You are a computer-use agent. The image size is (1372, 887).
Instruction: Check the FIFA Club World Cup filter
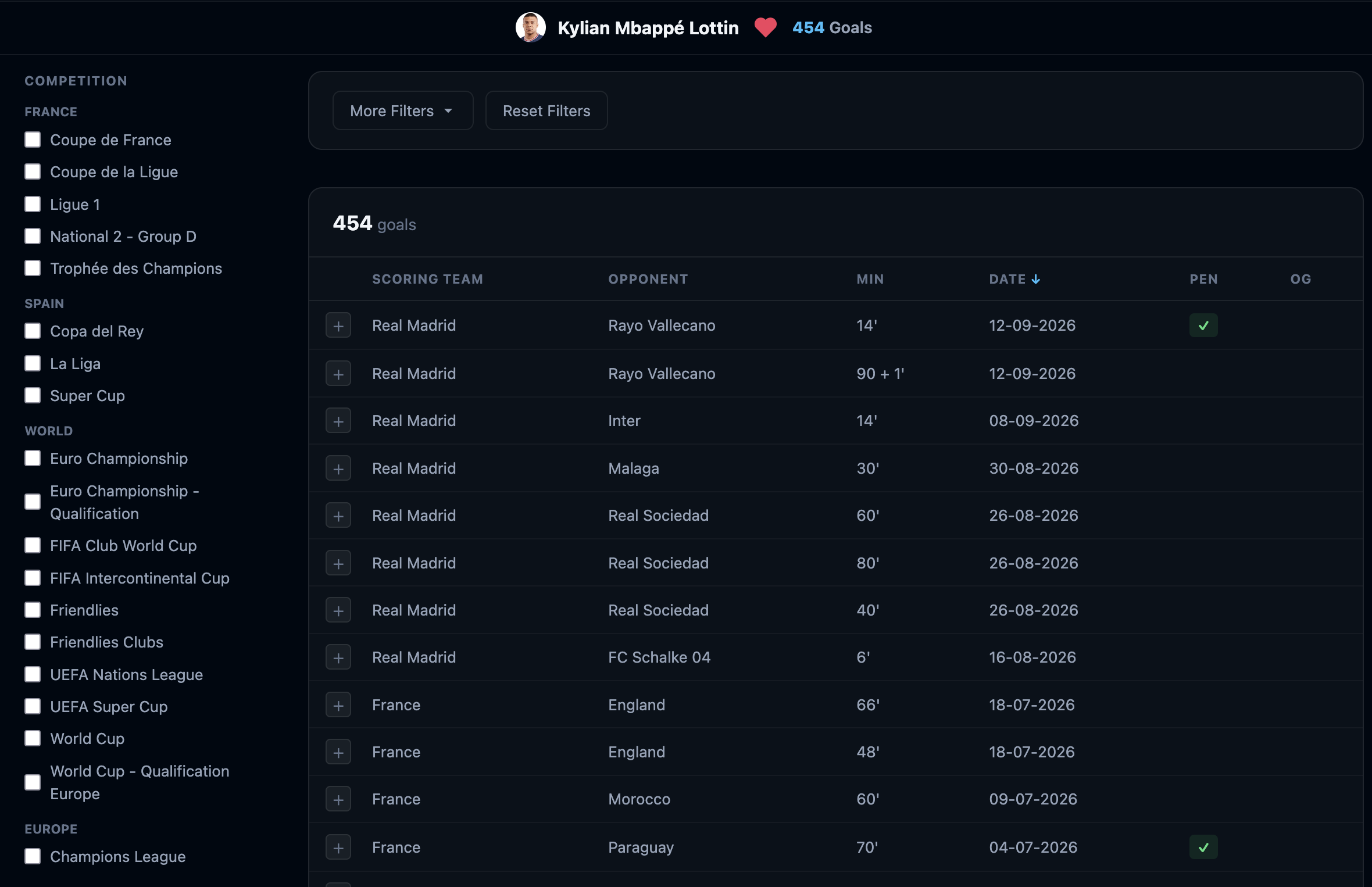tap(33, 545)
